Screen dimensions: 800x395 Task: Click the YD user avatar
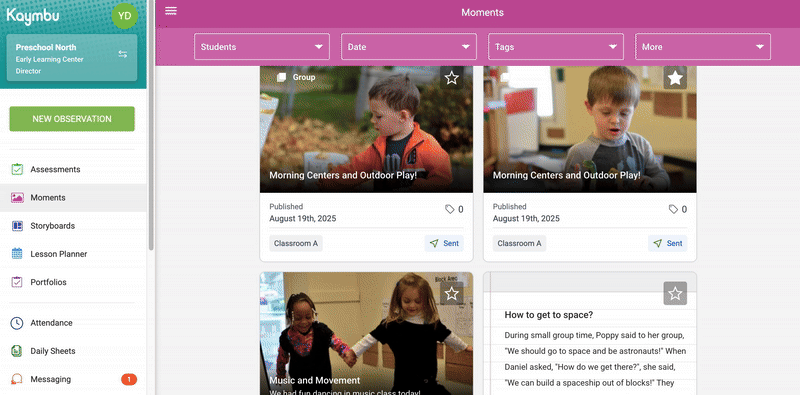coord(124,16)
